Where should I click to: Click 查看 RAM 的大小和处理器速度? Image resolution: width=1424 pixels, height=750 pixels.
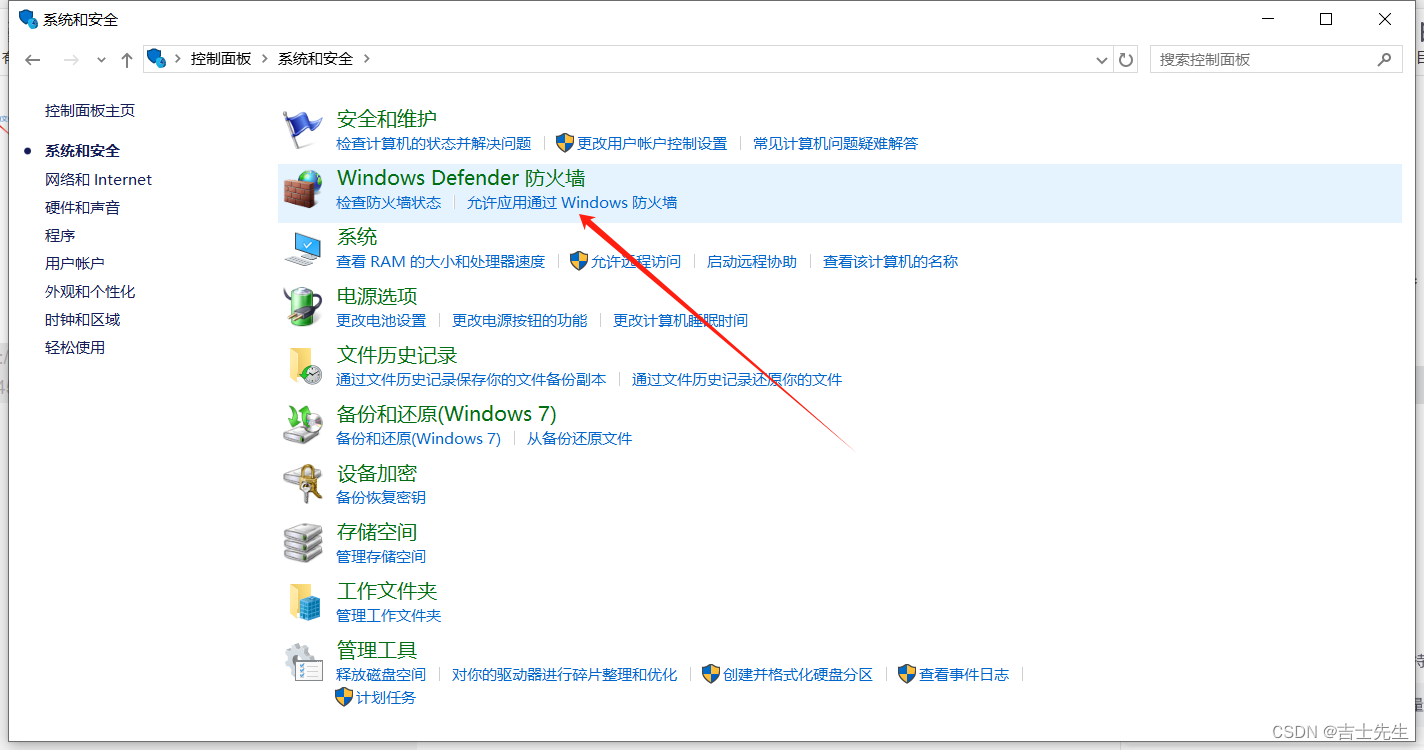pos(441,261)
